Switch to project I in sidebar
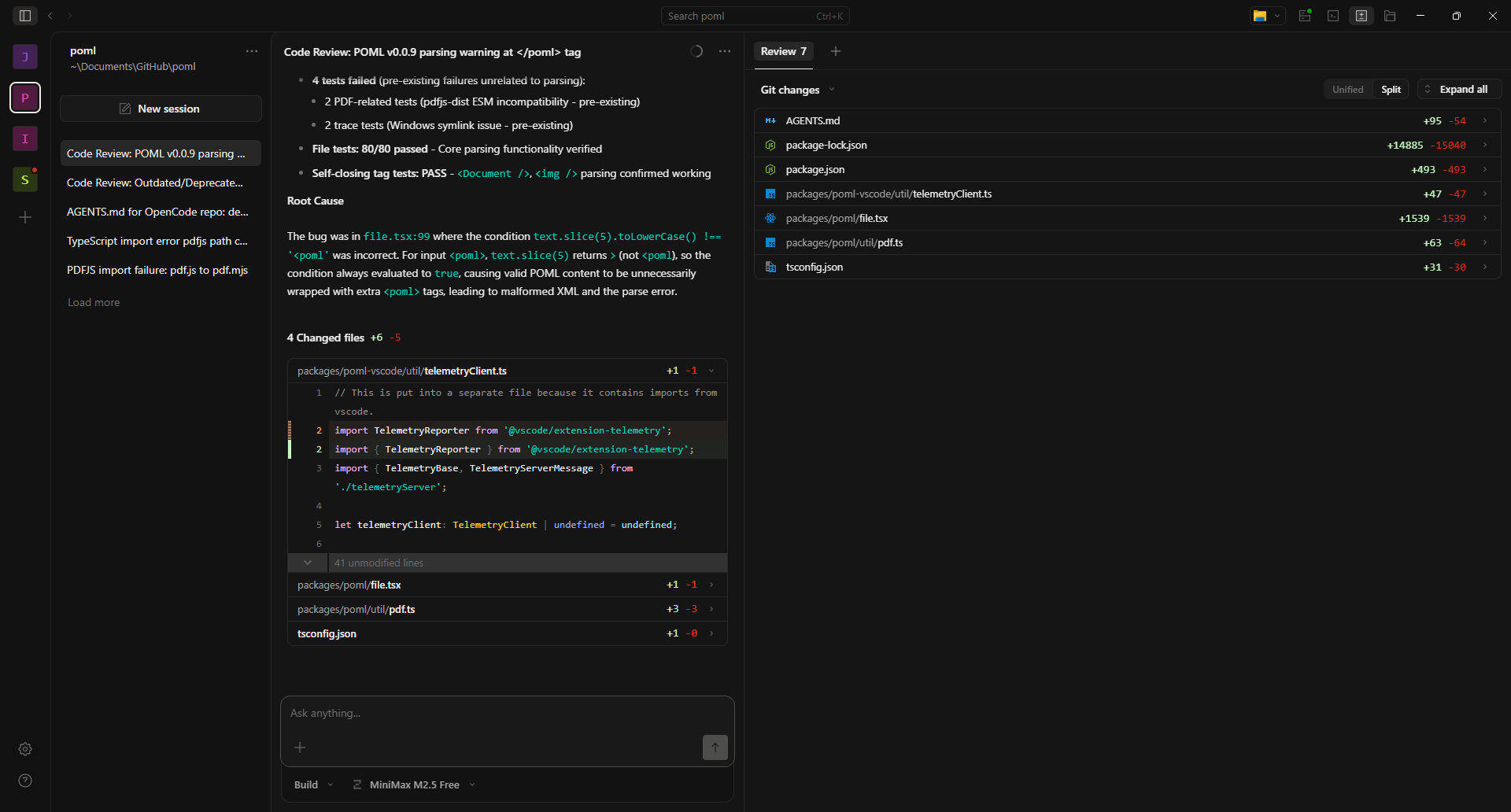The height and width of the screenshot is (812, 1511). coord(25,138)
